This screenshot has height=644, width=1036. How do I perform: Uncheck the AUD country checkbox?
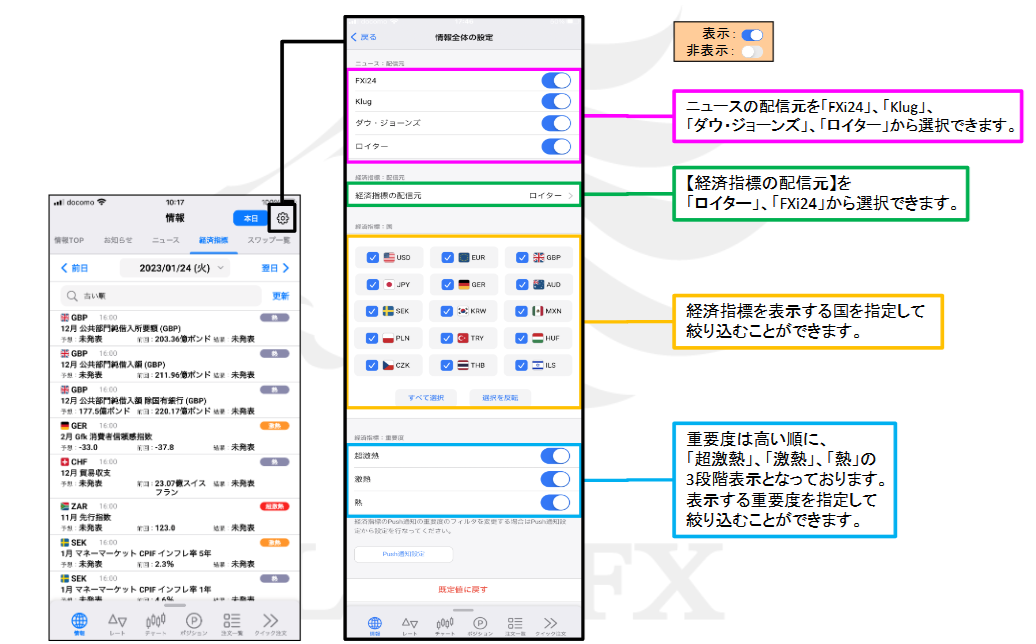pos(522,285)
